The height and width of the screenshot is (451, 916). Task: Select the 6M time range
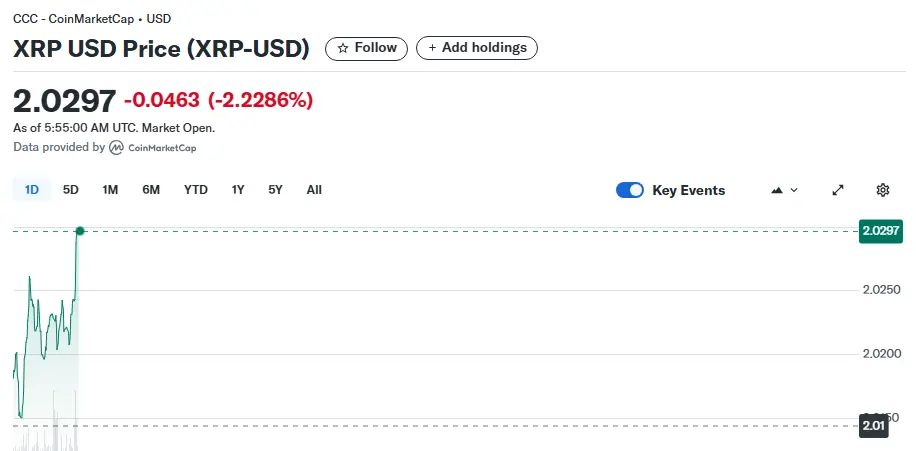151,190
